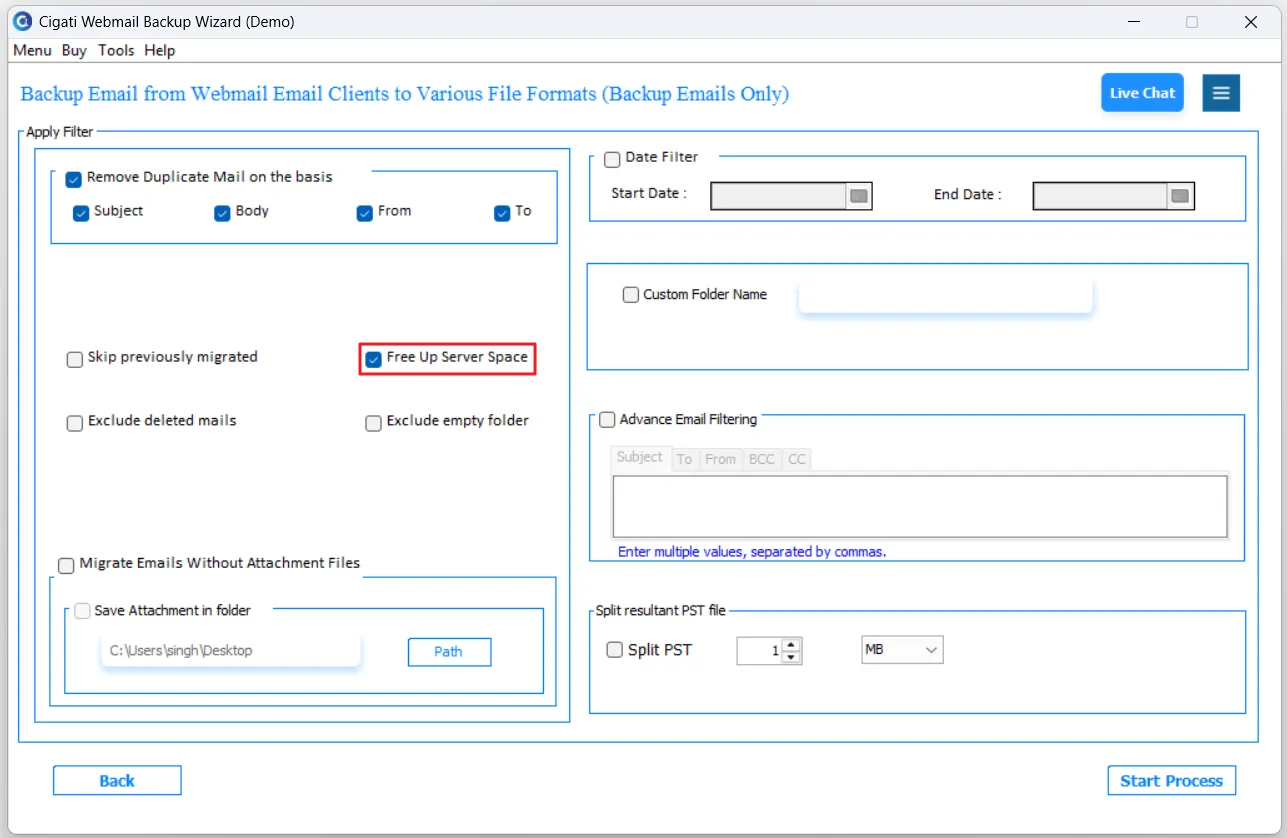Enable the Date Filter checkbox
The image size is (1287, 838).
click(612, 160)
